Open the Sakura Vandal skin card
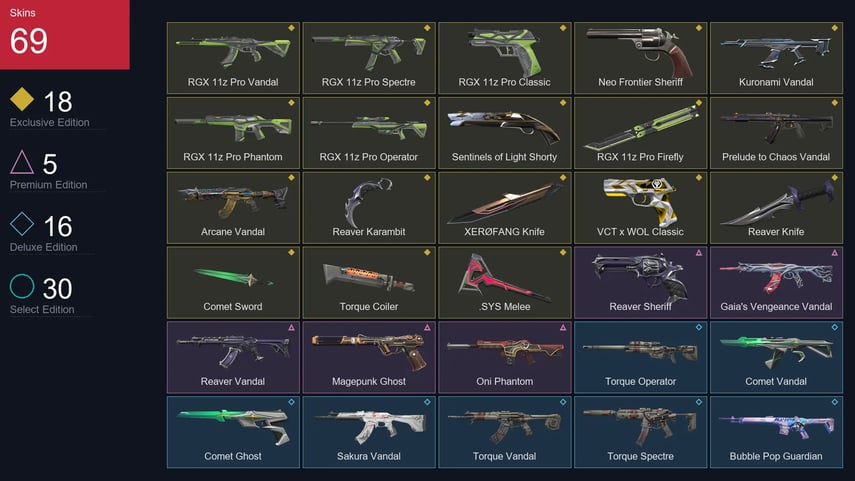The width and height of the screenshot is (855, 481). [x=369, y=432]
